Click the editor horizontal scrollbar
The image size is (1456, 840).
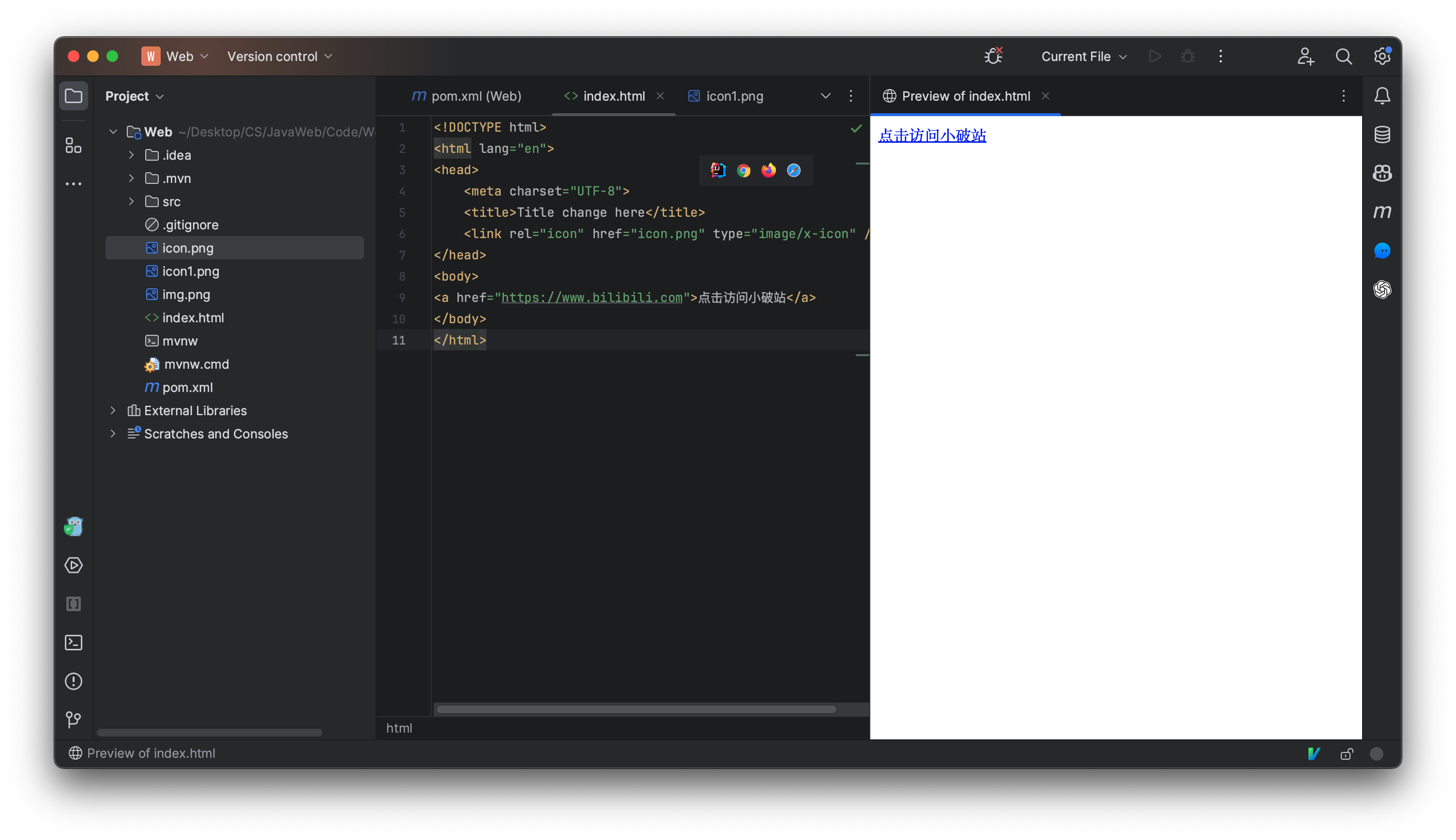[636, 709]
